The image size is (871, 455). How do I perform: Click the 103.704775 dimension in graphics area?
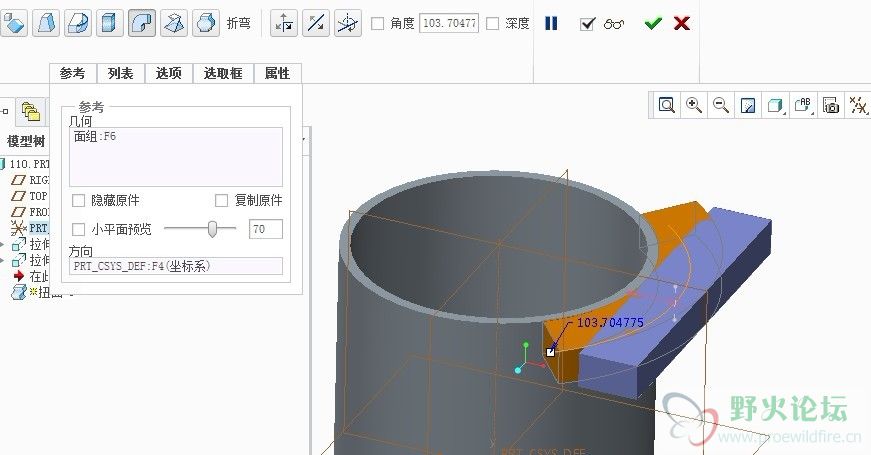[610, 322]
